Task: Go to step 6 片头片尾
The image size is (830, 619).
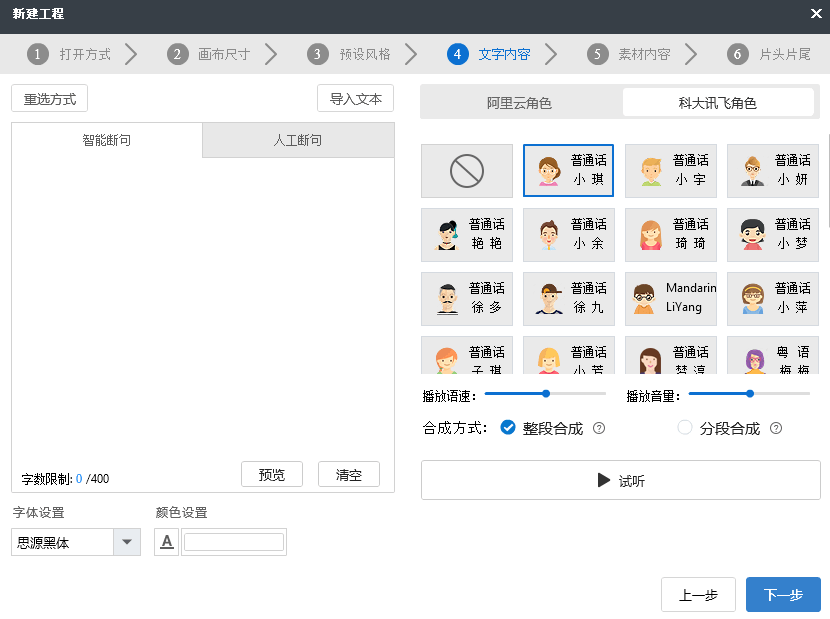Action: [769, 54]
